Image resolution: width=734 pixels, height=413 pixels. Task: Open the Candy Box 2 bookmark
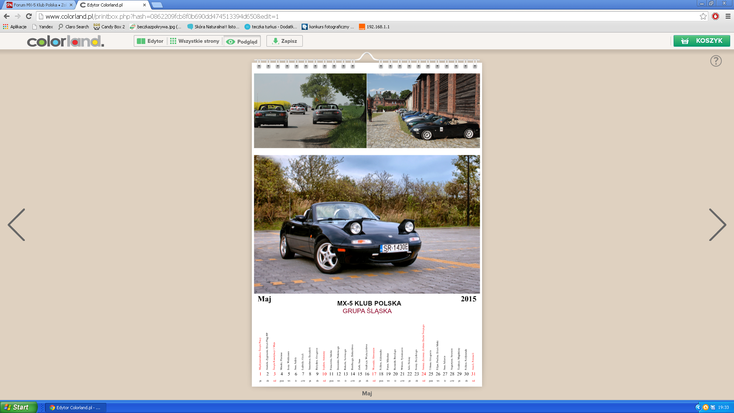[109, 27]
